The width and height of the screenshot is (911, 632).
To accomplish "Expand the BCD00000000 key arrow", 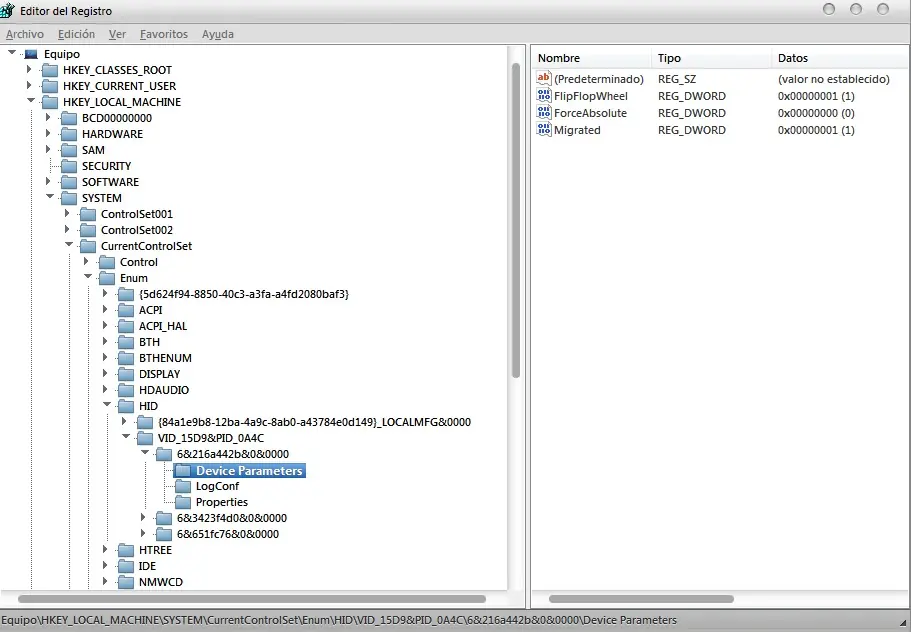I will 48,117.
